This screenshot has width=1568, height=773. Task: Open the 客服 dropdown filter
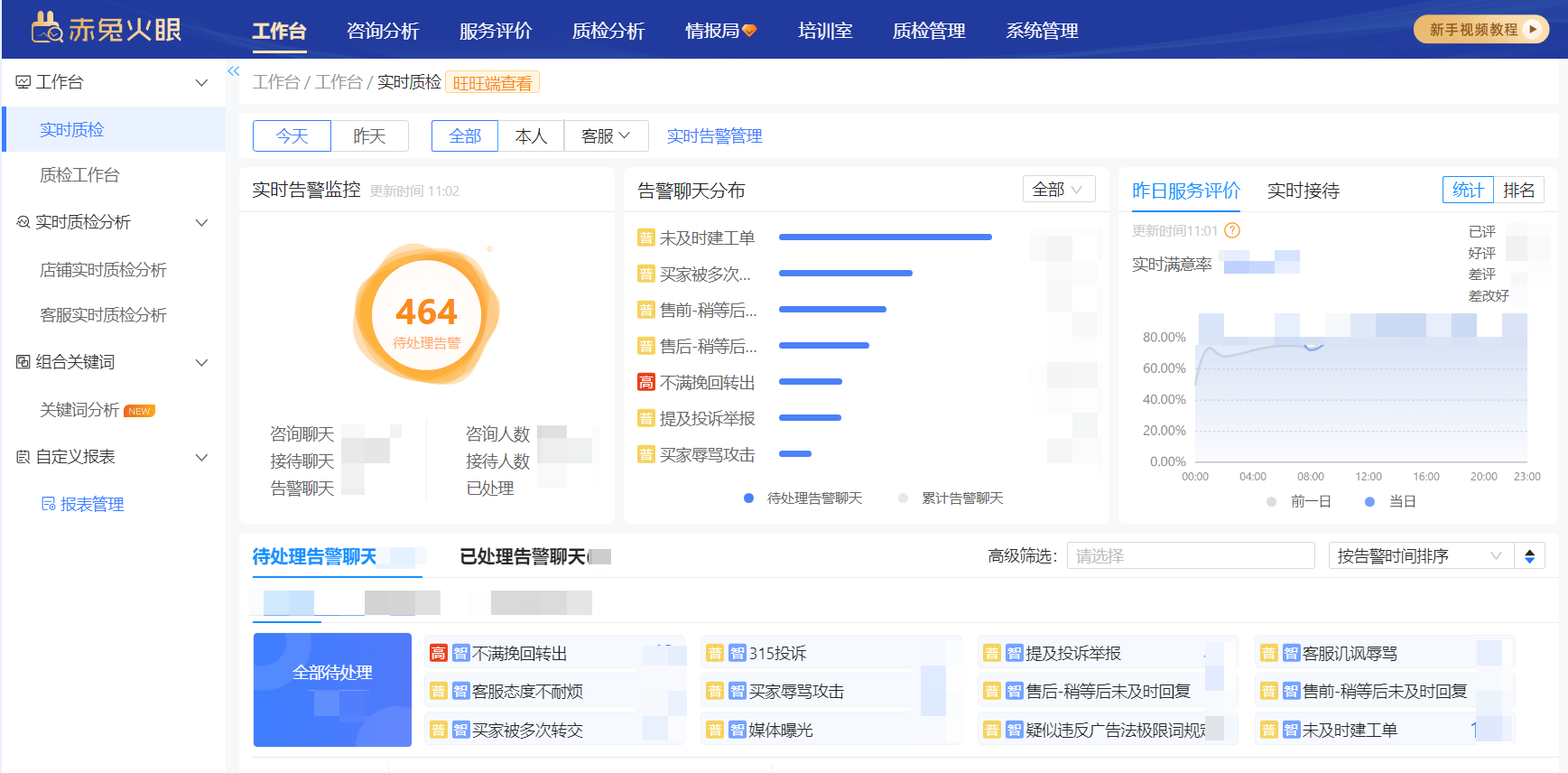click(606, 136)
